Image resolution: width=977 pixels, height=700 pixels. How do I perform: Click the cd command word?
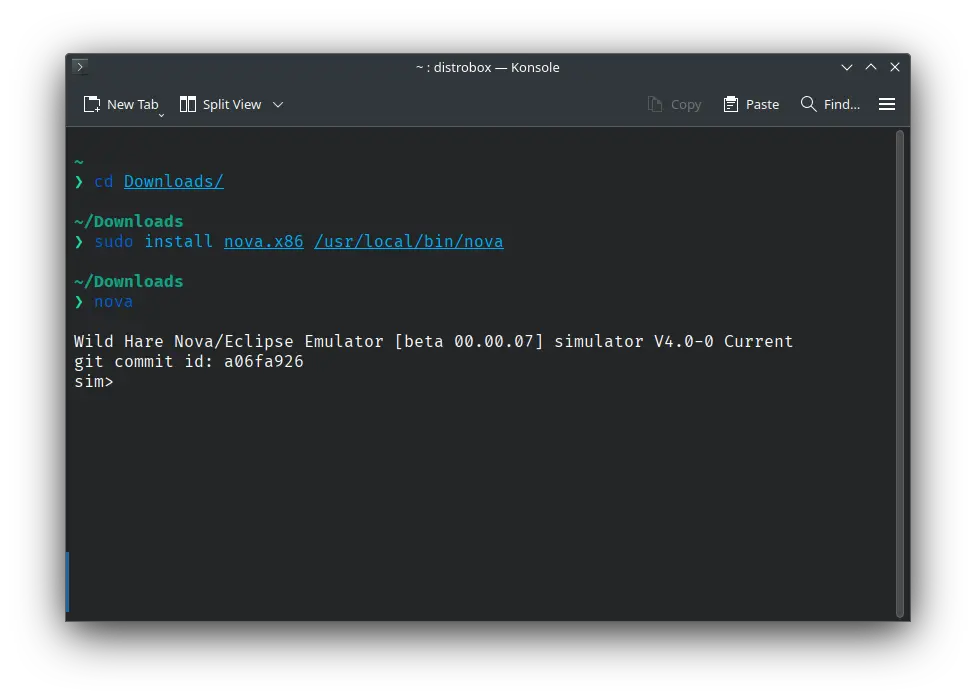103,181
